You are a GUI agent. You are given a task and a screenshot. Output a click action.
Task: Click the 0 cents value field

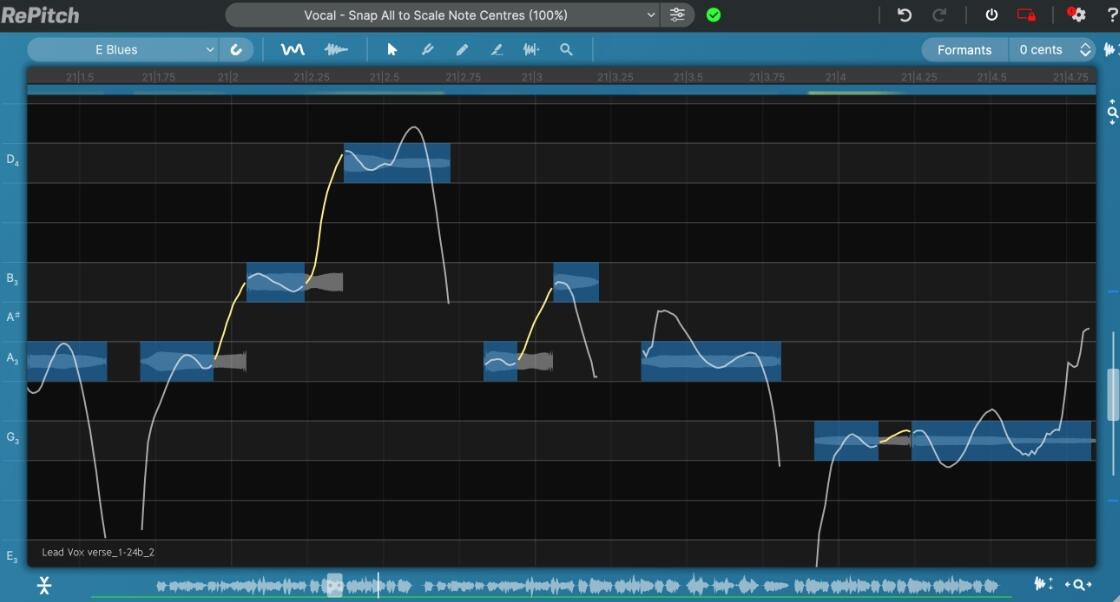point(1041,50)
